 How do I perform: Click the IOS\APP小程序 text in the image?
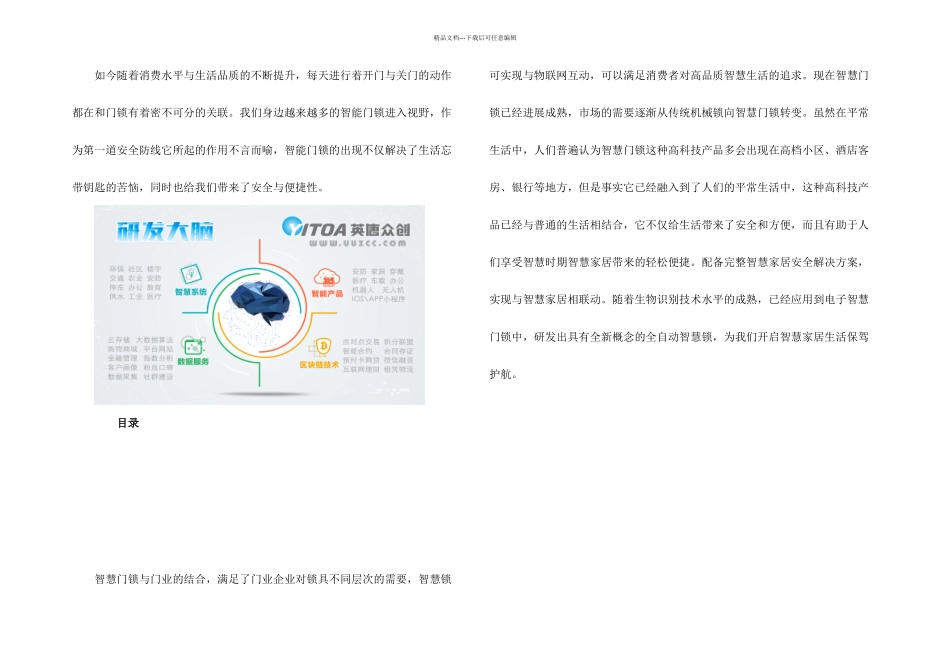378,299
